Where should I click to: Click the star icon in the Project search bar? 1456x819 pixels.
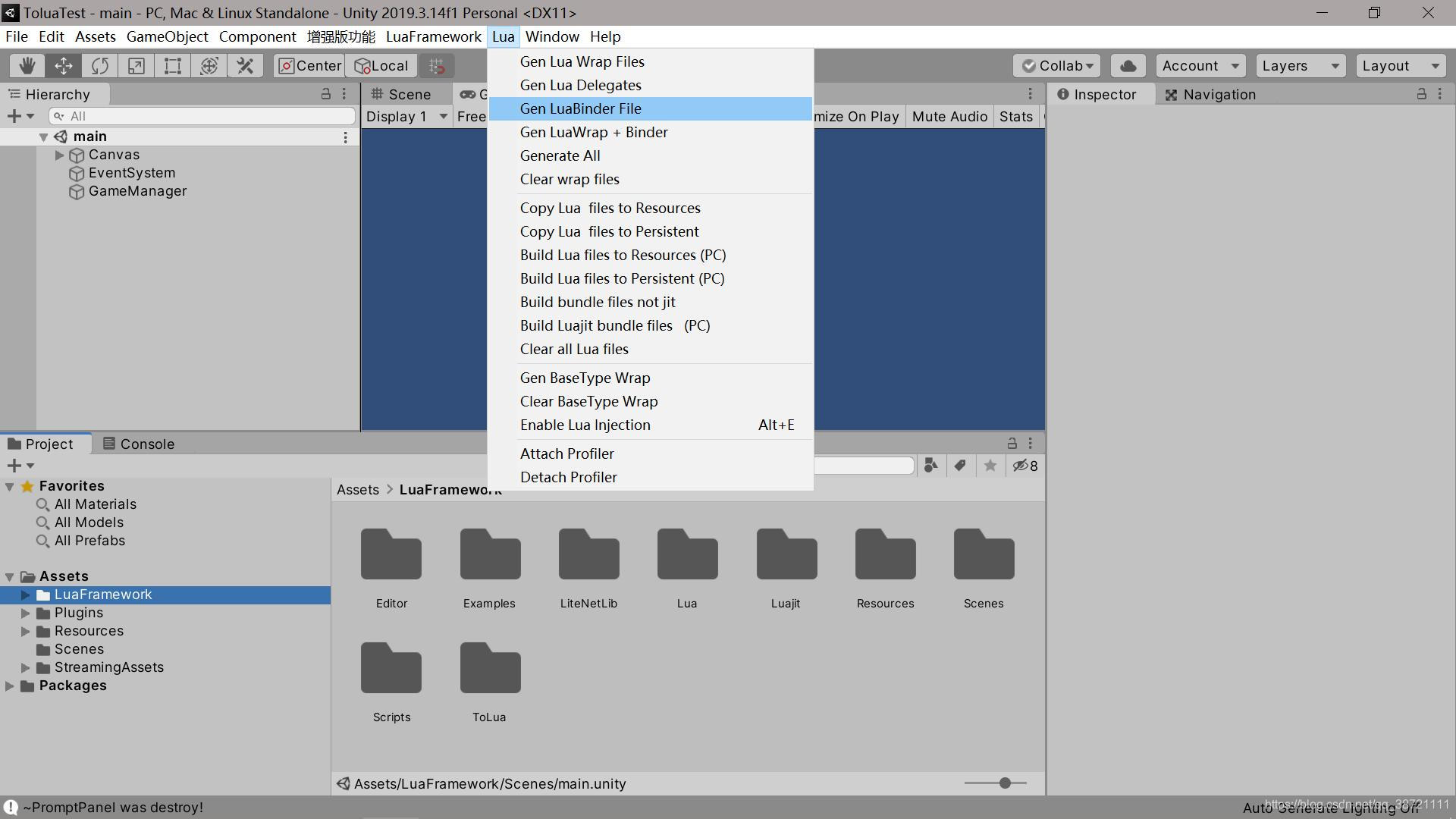point(989,466)
